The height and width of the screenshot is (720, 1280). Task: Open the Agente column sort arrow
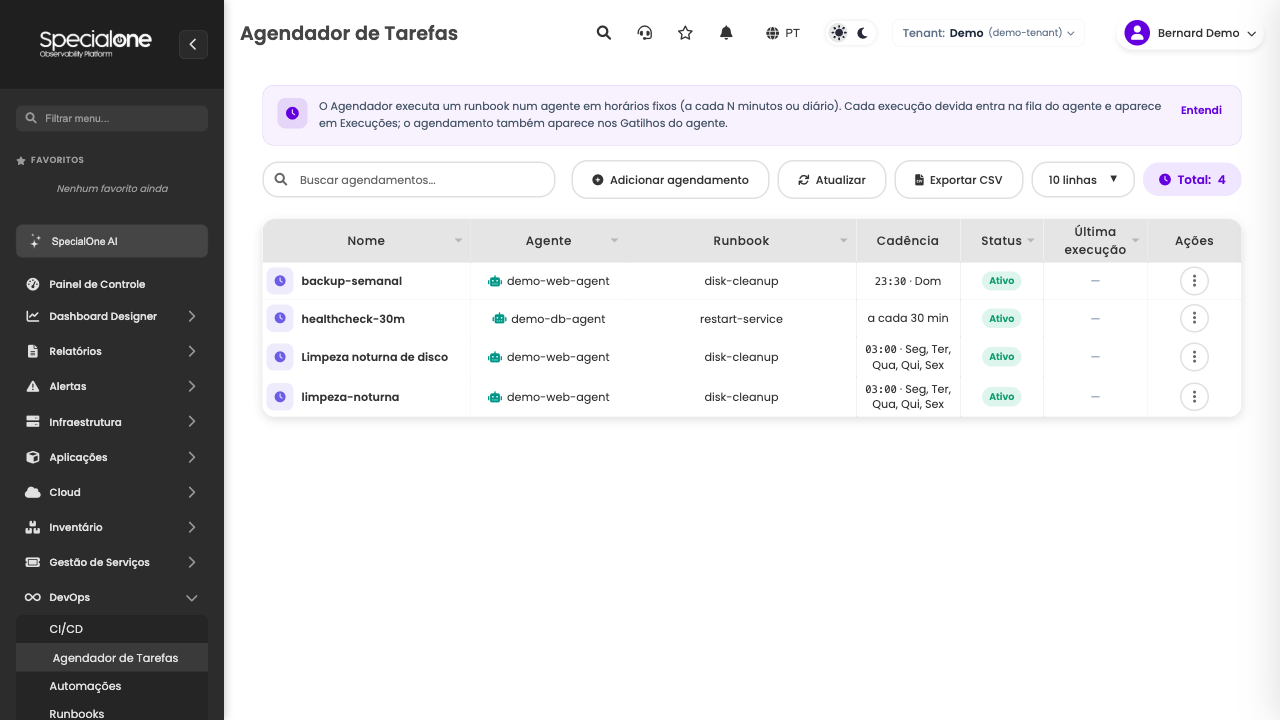pyautogui.click(x=614, y=241)
